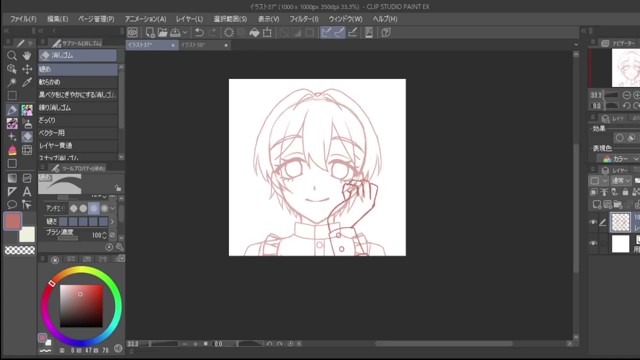Click the Open file folder icon
Image resolution: width=640 pixels, height=360 pixels.
point(162,33)
